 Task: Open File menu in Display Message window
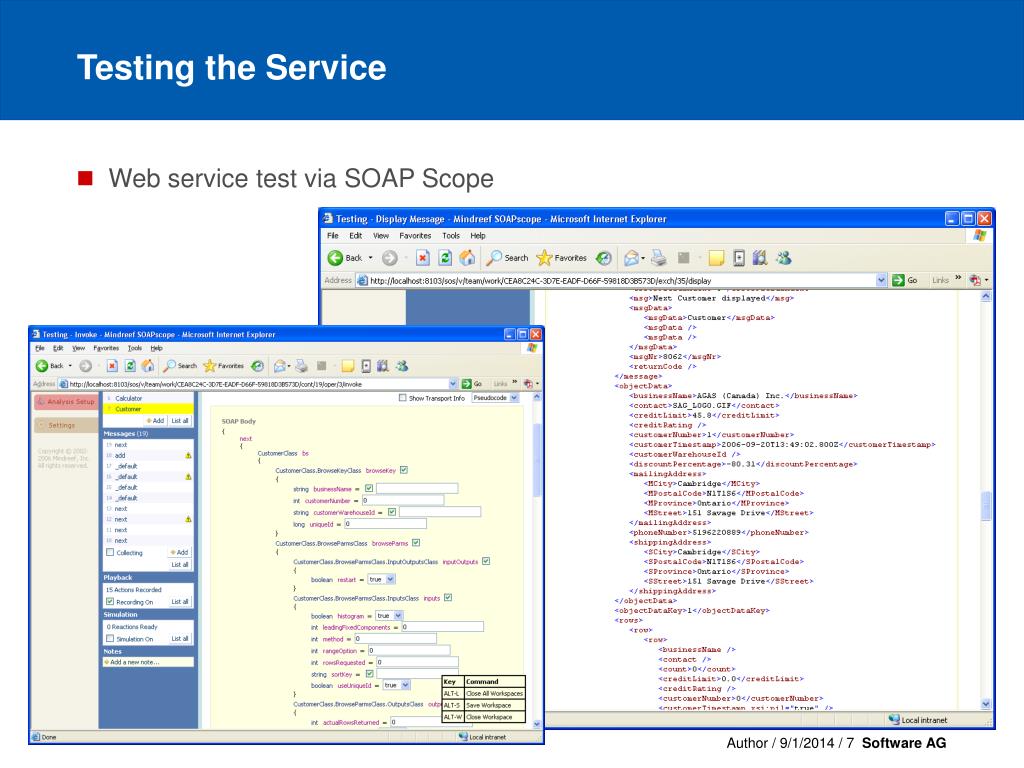(x=332, y=236)
